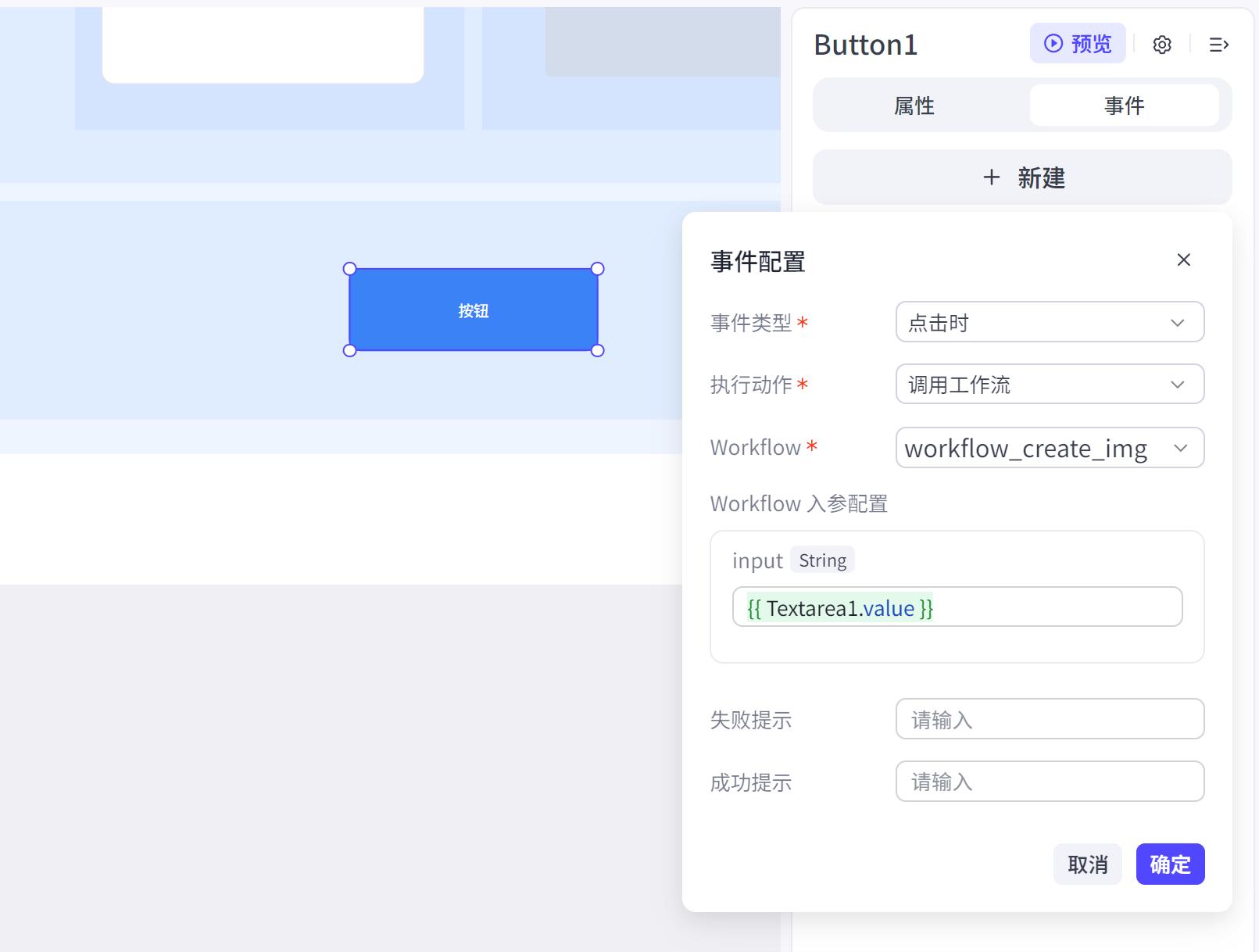Click the top-right resize handle of 按钮
Screen dimensions: 1259x952
click(597, 269)
